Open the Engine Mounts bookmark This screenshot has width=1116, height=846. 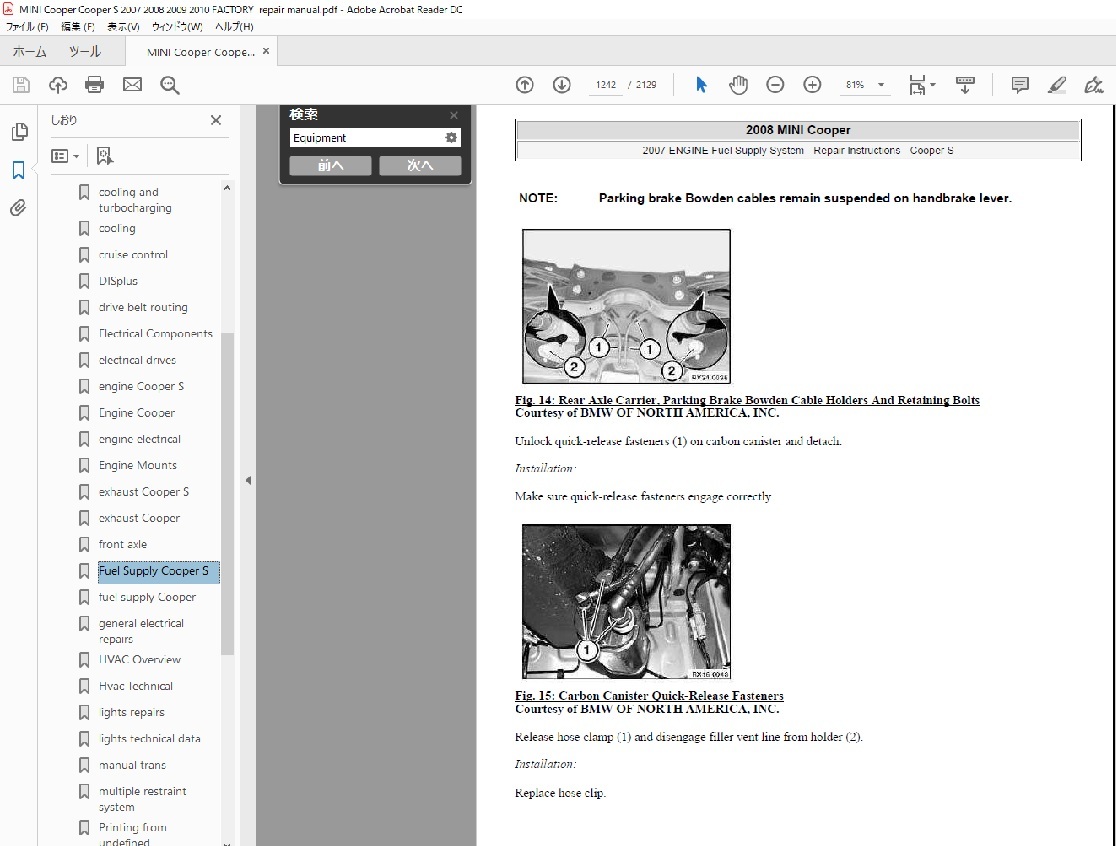coord(137,465)
